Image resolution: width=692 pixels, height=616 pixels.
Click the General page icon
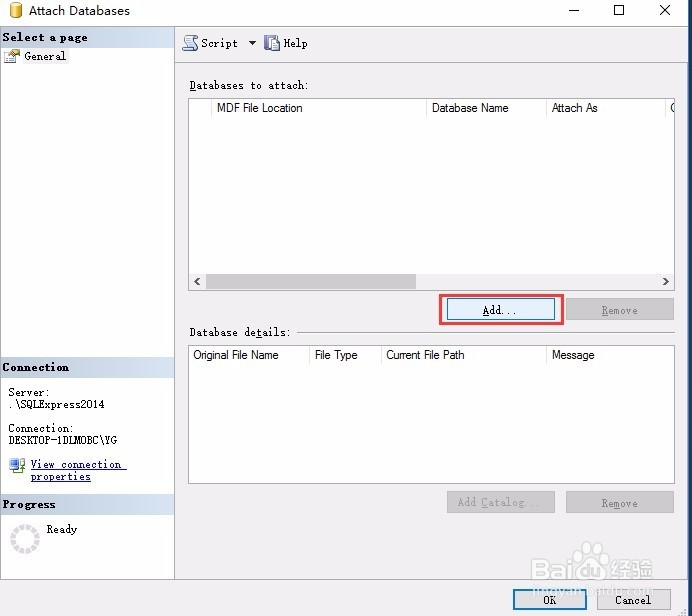(x=12, y=56)
